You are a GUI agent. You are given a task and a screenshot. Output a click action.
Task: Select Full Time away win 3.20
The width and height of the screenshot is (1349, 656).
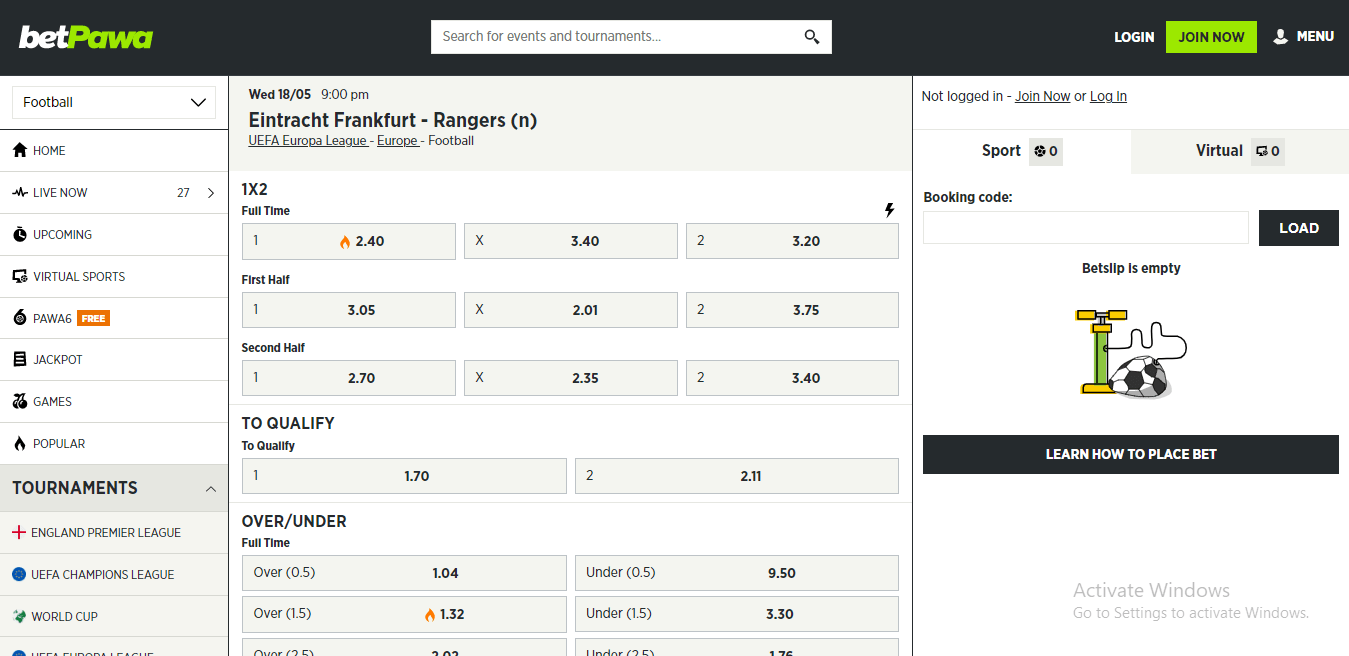pyautogui.click(x=792, y=241)
